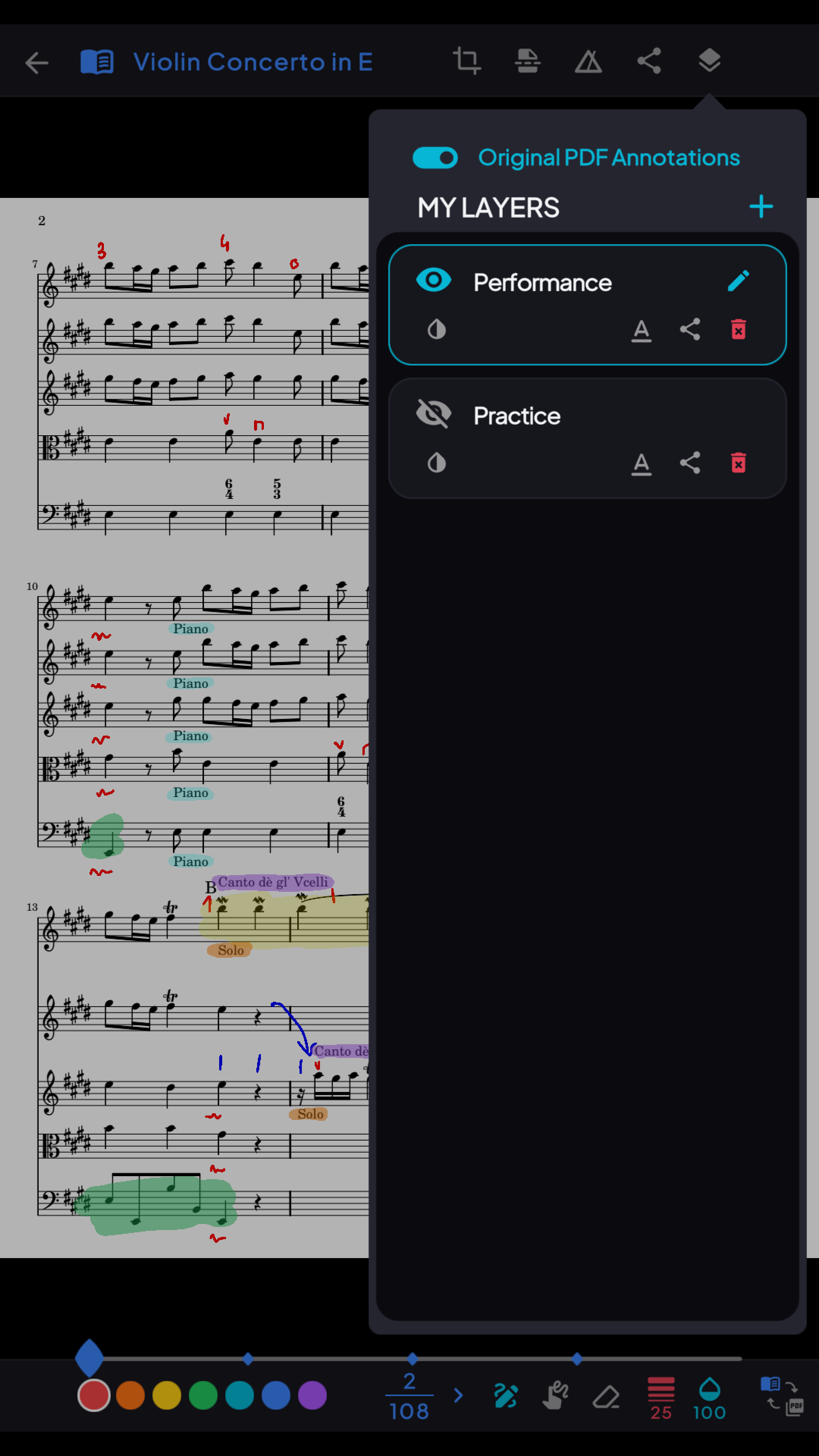Change stroke width 25
This screenshot has height=1456, width=819.
coord(661,1398)
